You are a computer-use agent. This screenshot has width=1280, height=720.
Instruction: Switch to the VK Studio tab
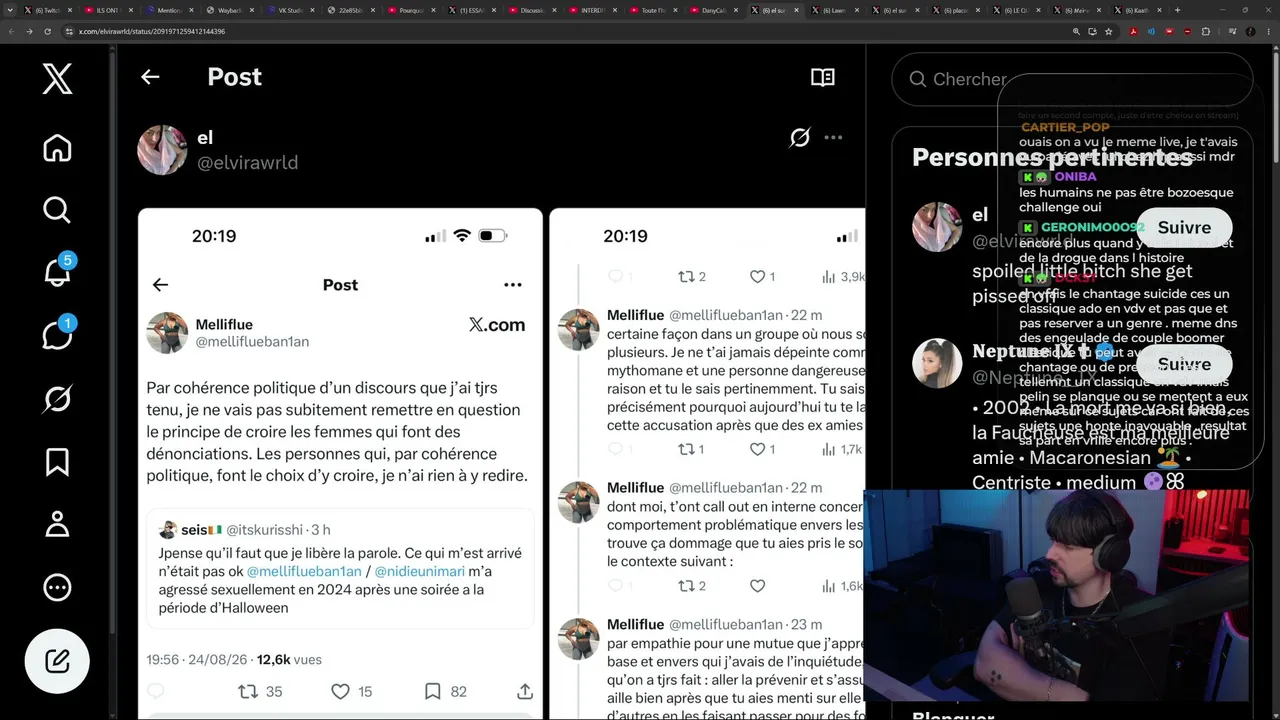288,10
